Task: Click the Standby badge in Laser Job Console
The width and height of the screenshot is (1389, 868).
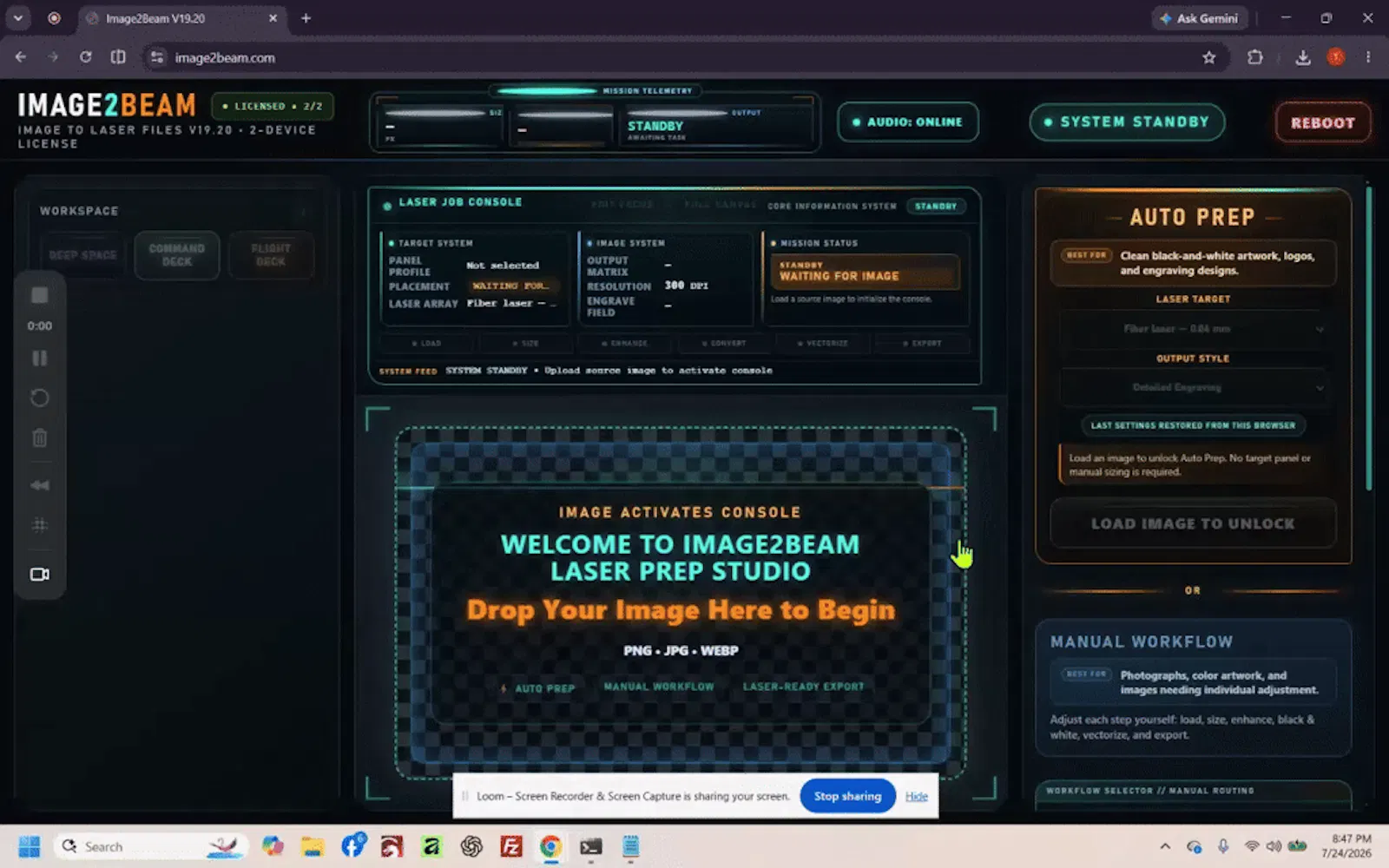Action: pos(936,207)
